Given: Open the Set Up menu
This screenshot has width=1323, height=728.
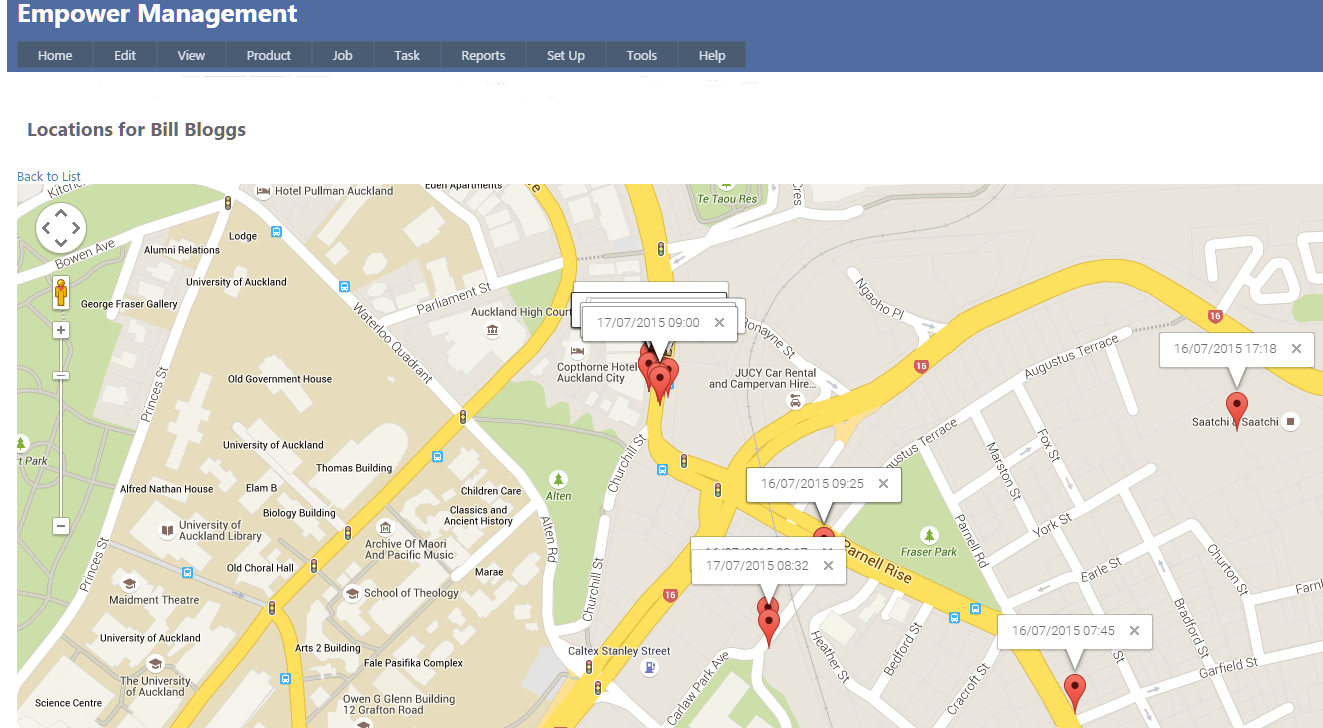Looking at the screenshot, I should coord(565,56).
